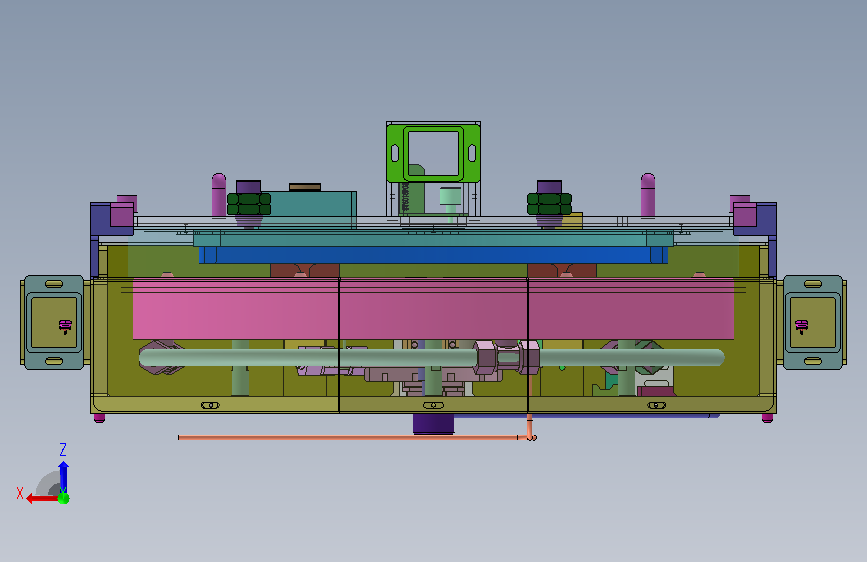Viewport: 867px width, 562px height.
Task: Select the left pink panel section
Action: click(x=236, y=309)
